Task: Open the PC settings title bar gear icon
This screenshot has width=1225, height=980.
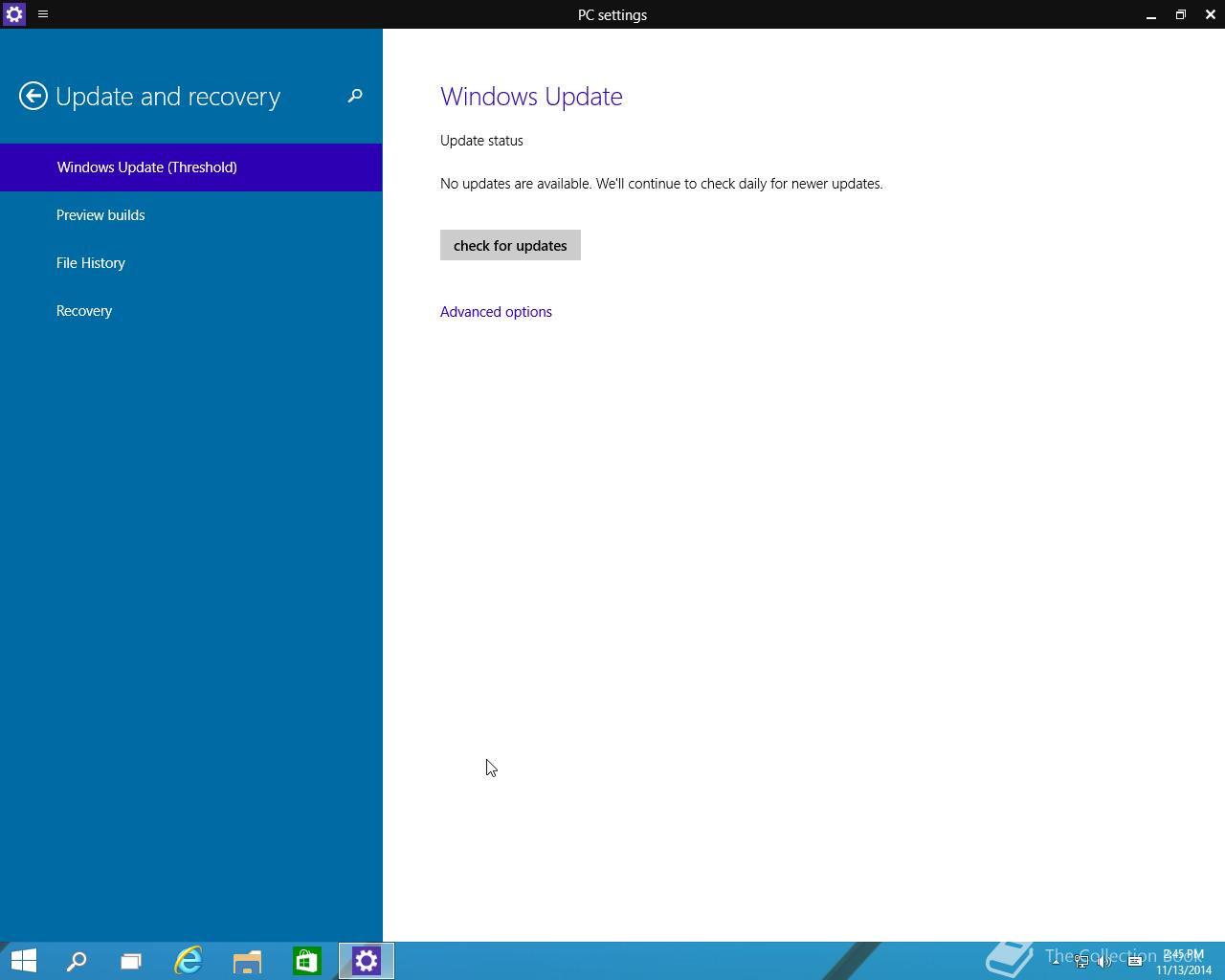Action: [13, 14]
